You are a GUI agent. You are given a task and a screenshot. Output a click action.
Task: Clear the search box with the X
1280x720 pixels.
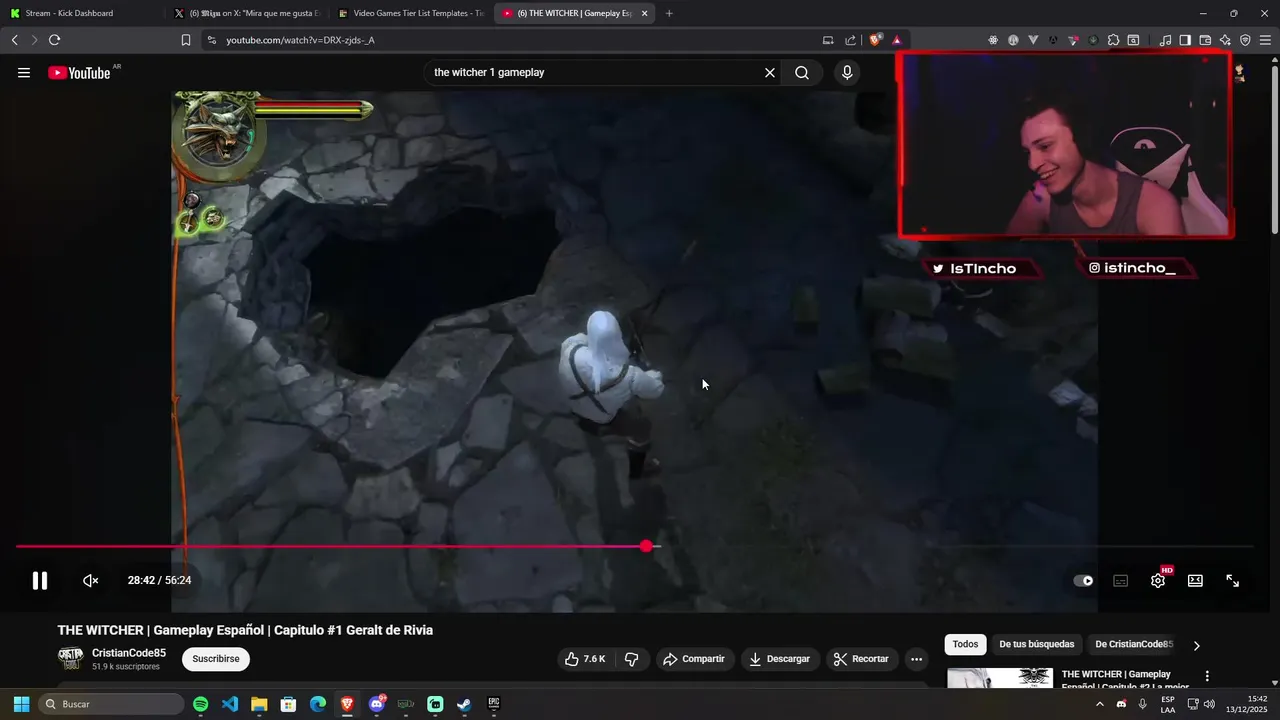(770, 72)
